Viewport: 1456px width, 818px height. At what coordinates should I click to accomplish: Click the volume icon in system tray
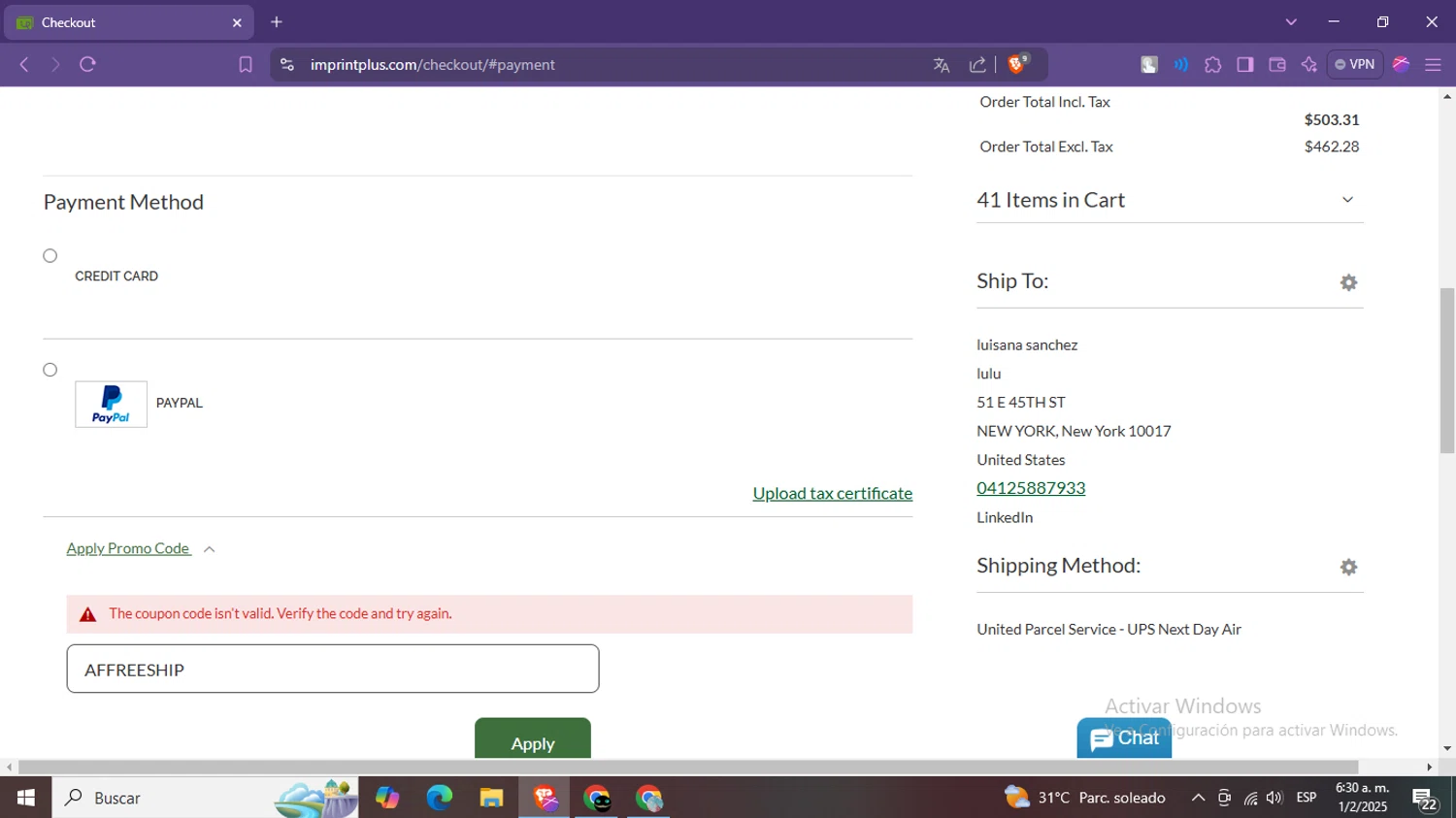click(x=1274, y=798)
